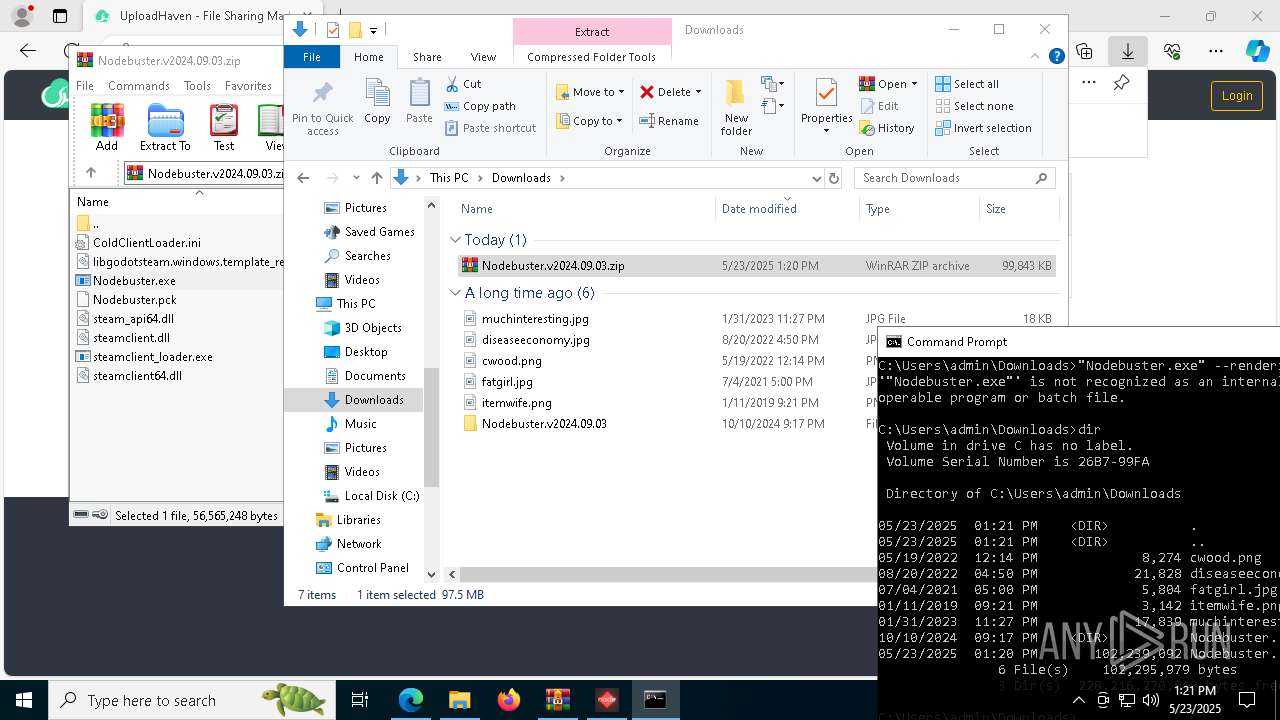Select Nodebuster.exe in WinRAR list

coord(134,281)
